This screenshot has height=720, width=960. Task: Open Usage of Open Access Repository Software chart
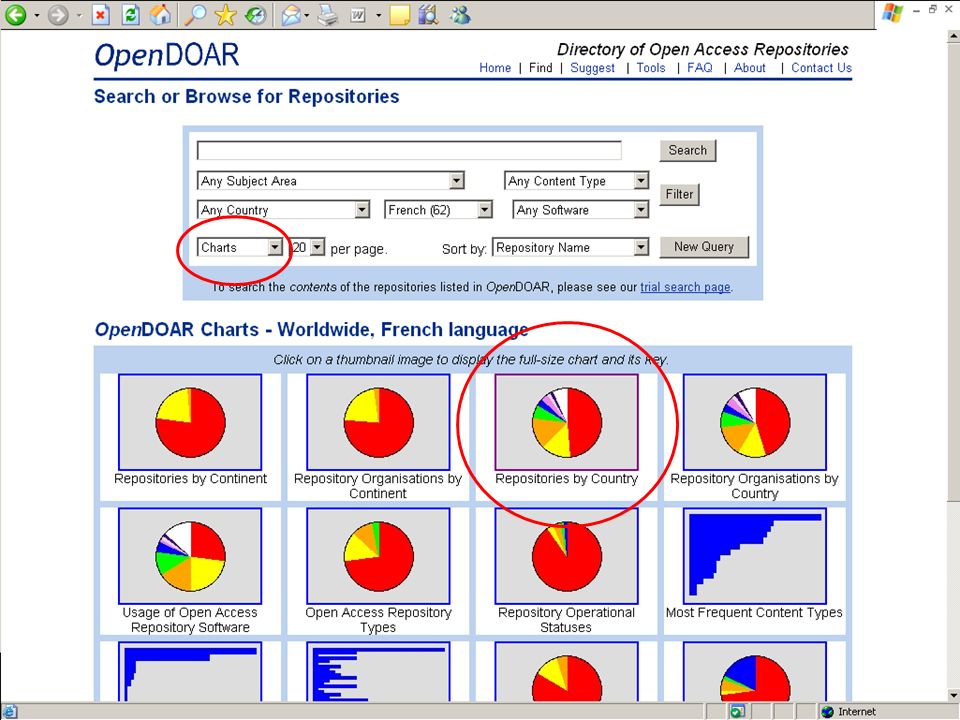pyautogui.click(x=190, y=556)
